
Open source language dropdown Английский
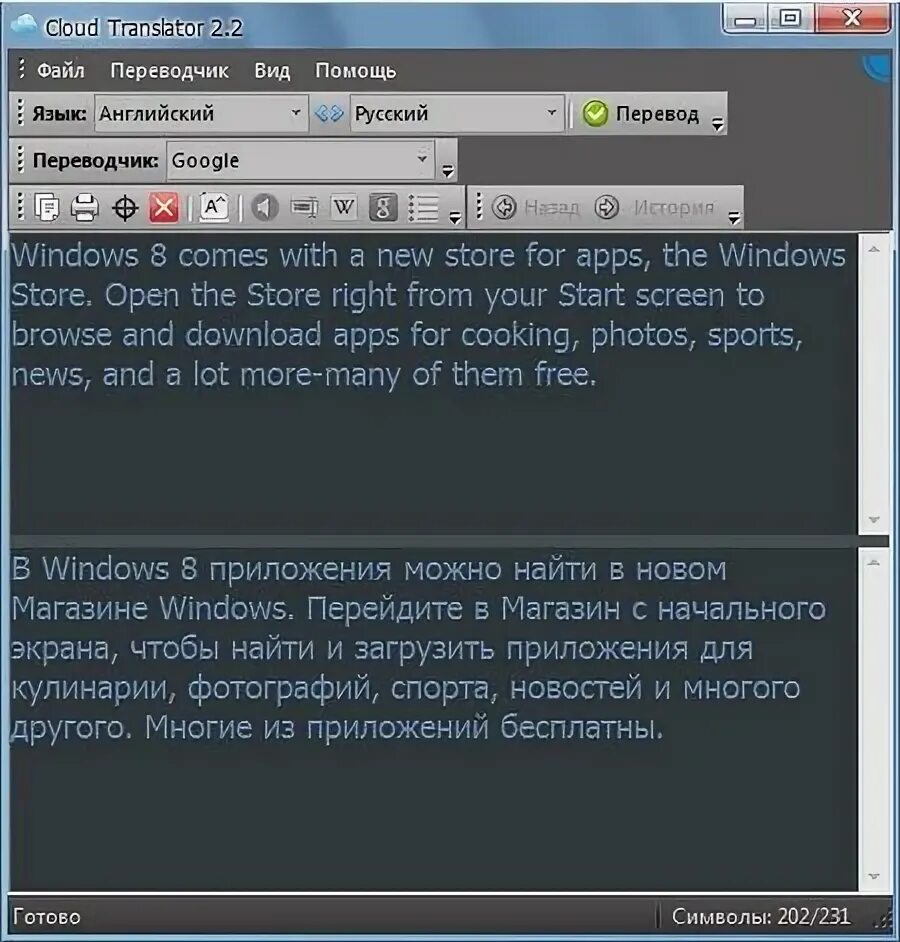point(201,113)
